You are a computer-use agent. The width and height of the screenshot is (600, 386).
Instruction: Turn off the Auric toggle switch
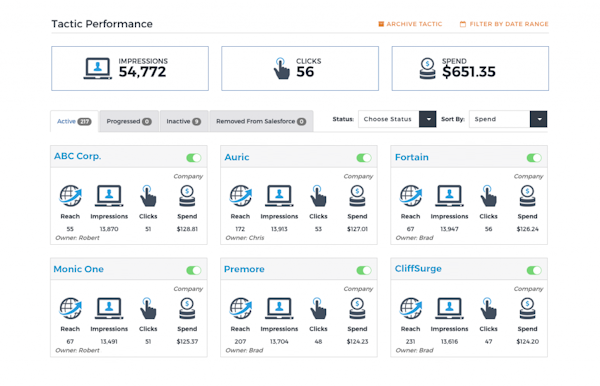pyautogui.click(x=364, y=158)
